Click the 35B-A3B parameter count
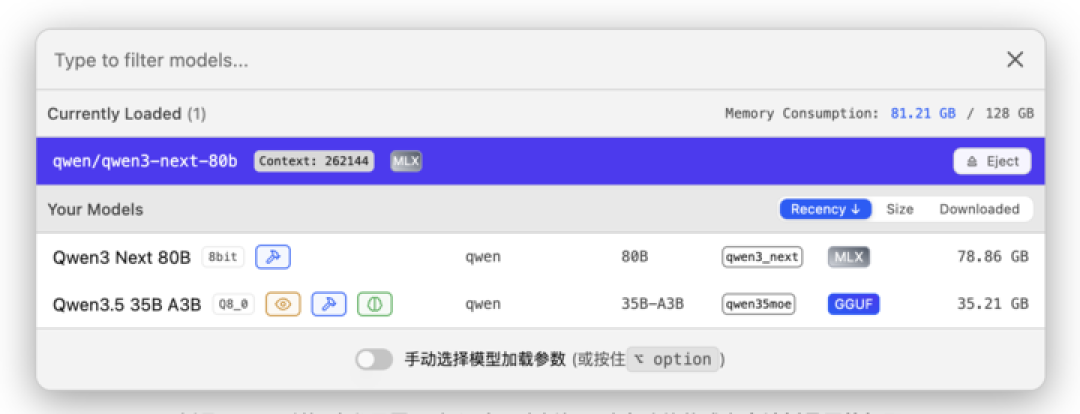The image size is (1080, 414). (652, 304)
